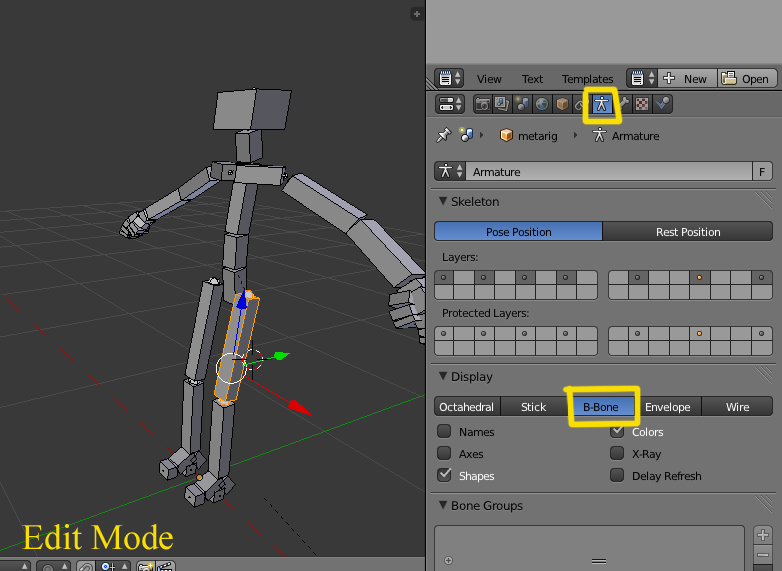Collapse the Skeleton panel
The height and width of the screenshot is (571, 782).
click(443, 201)
